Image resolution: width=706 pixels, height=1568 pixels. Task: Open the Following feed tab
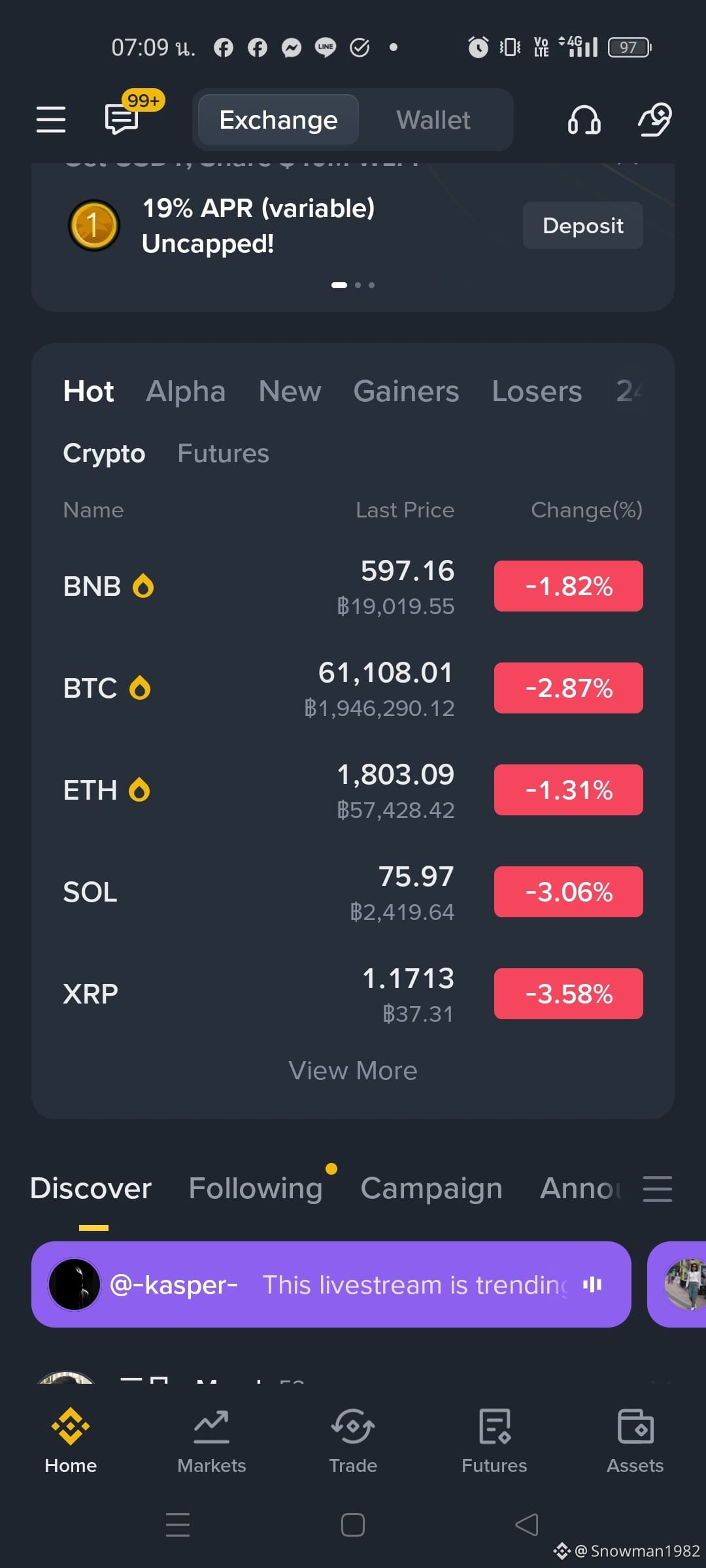tap(256, 1188)
